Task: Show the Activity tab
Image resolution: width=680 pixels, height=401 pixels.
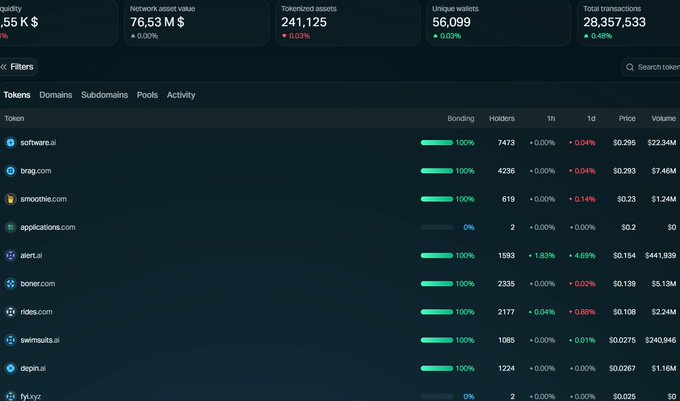Action: tap(181, 95)
